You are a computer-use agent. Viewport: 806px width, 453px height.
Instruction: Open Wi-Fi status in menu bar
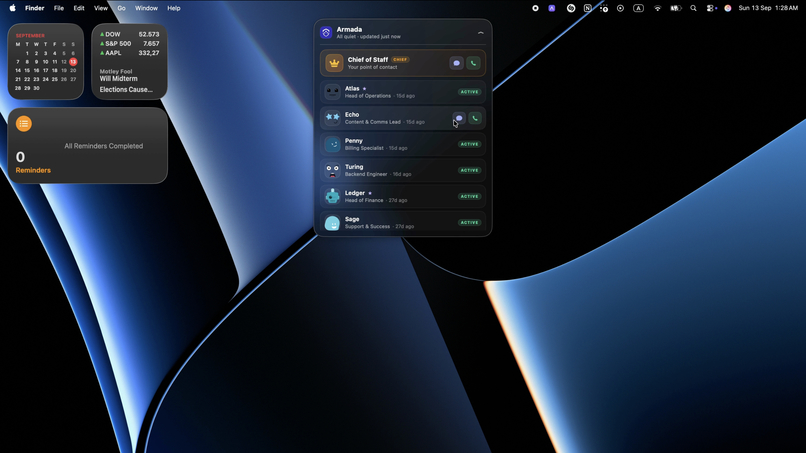pyautogui.click(x=657, y=8)
